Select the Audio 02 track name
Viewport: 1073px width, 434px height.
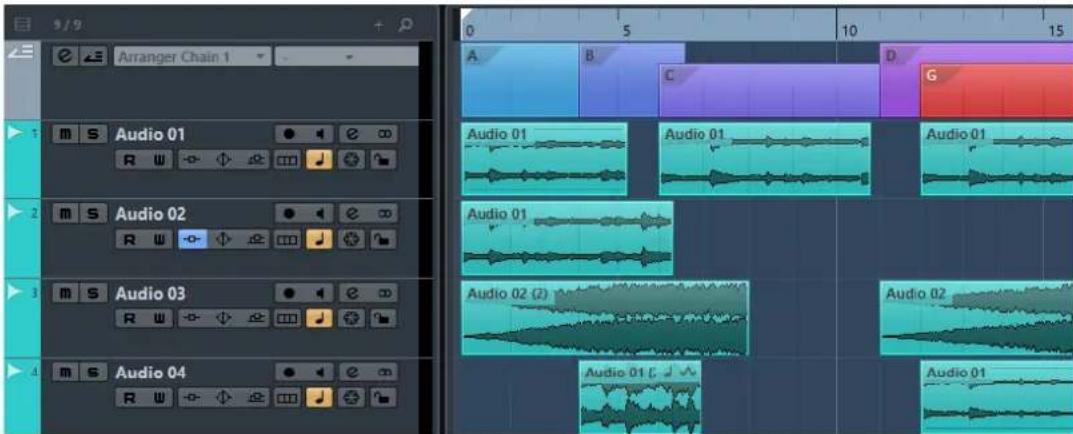click(150, 215)
